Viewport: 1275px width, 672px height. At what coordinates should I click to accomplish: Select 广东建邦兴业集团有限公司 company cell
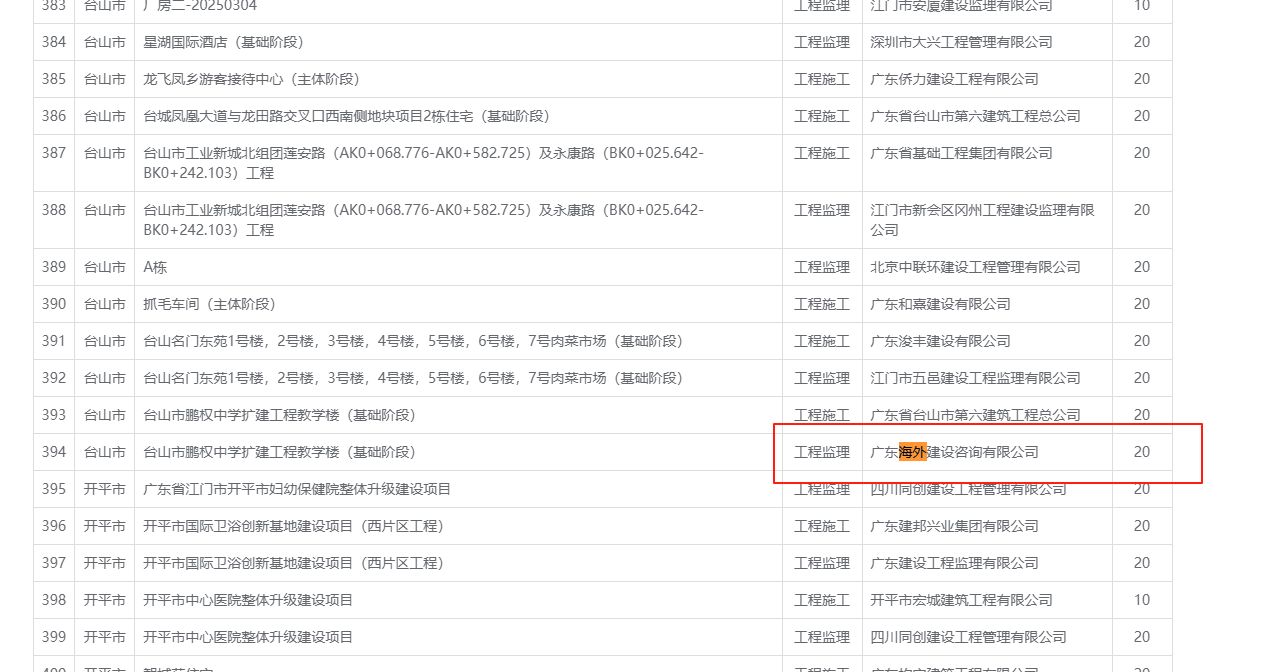[x=954, y=526]
